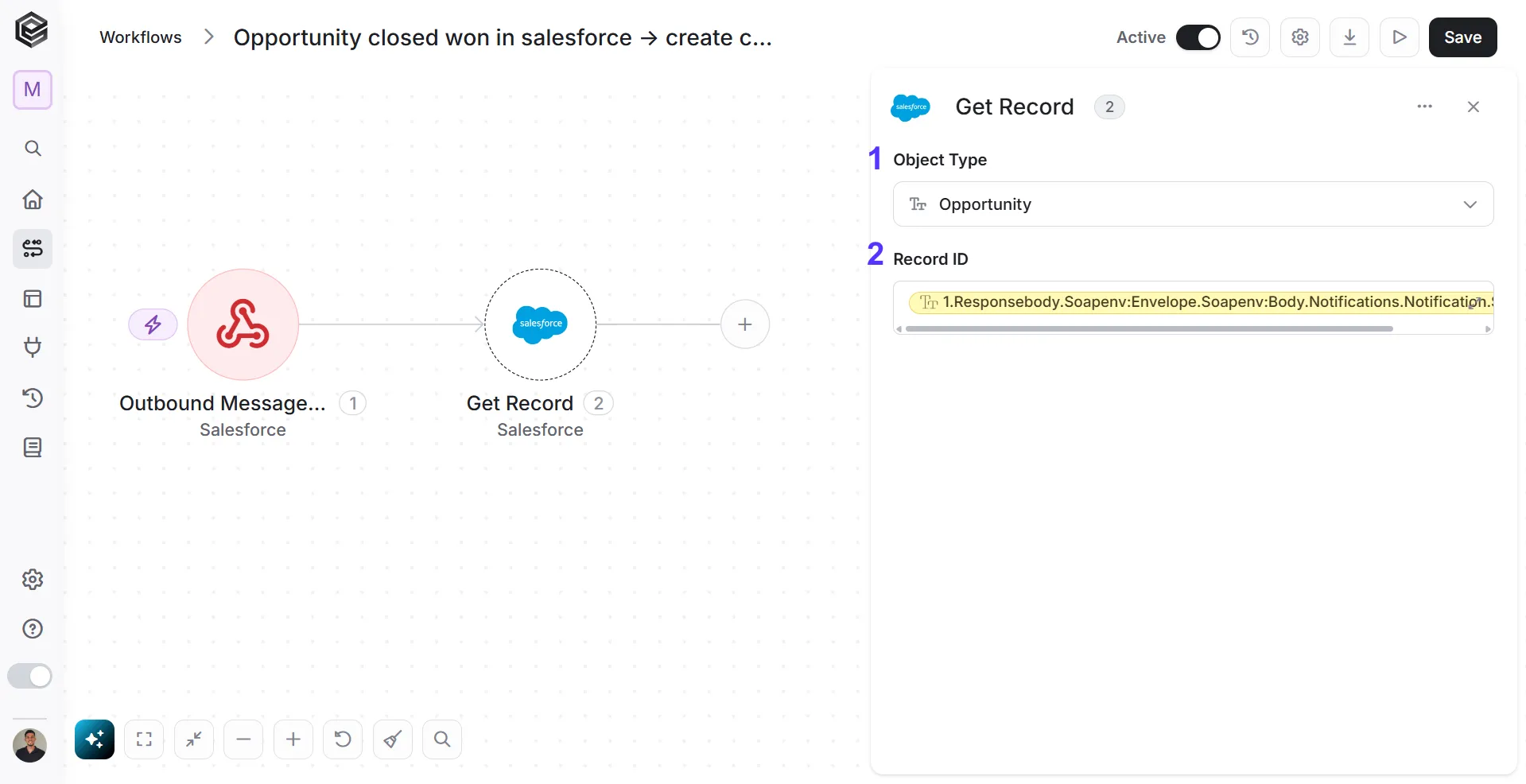Run the workflow with the play button
The height and width of the screenshot is (784, 1526).
(x=1400, y=37)
